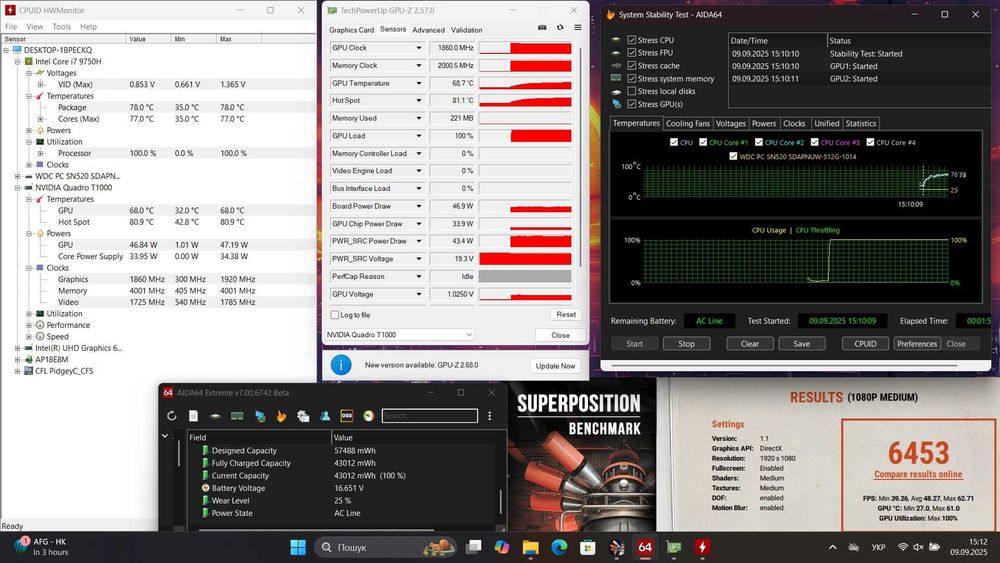This screenshot has height=563, width=1000.
Task: Switch to GPU-Z Graphics Card tab
Action: (x=351, y=30)
